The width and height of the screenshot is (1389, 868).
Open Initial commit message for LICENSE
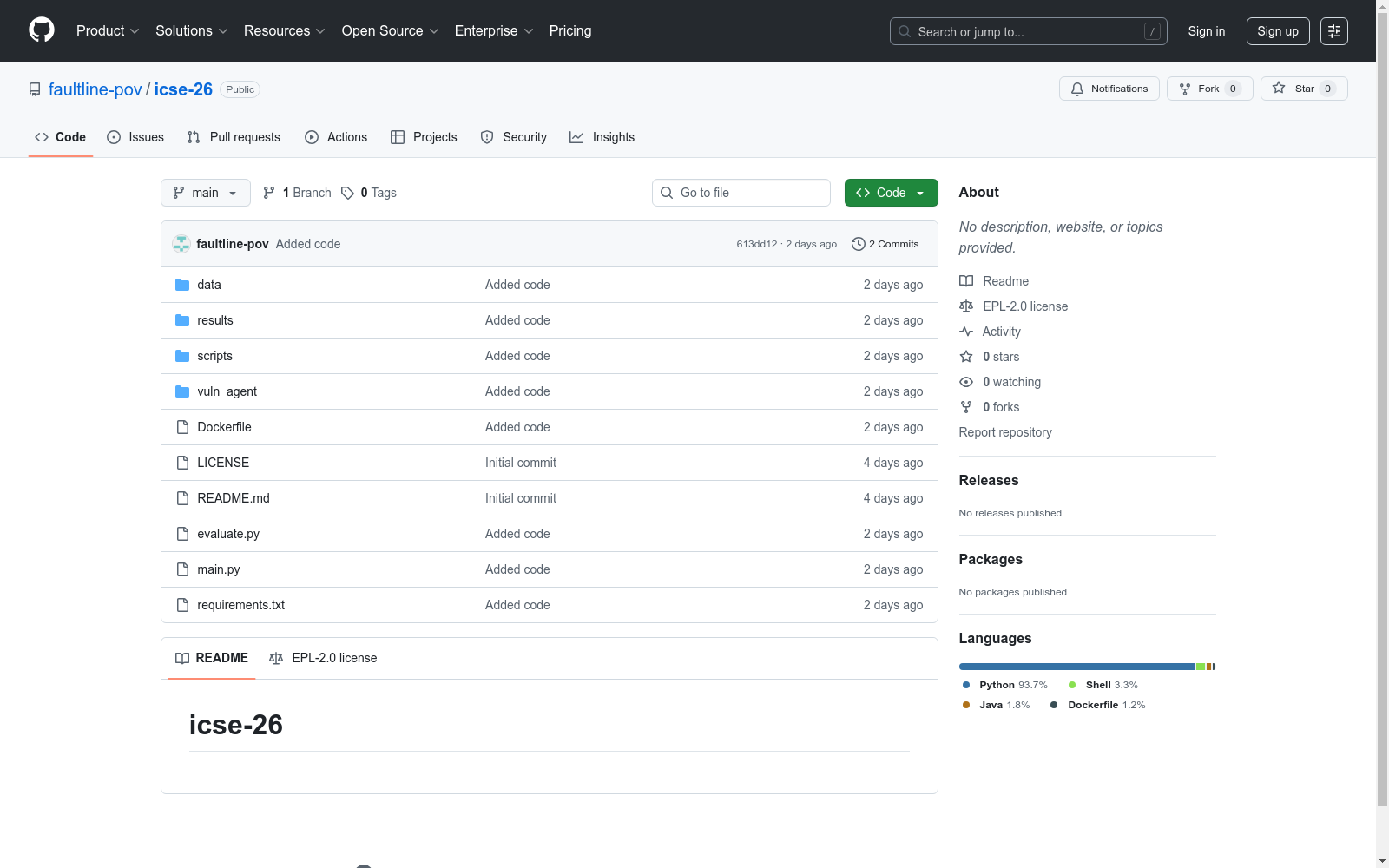521,463
